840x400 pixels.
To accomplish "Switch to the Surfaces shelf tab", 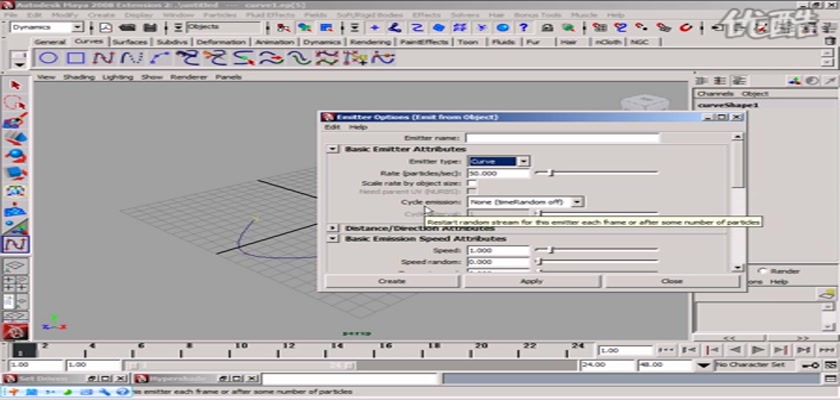I will pyautogui.click(x=130, y=42).
